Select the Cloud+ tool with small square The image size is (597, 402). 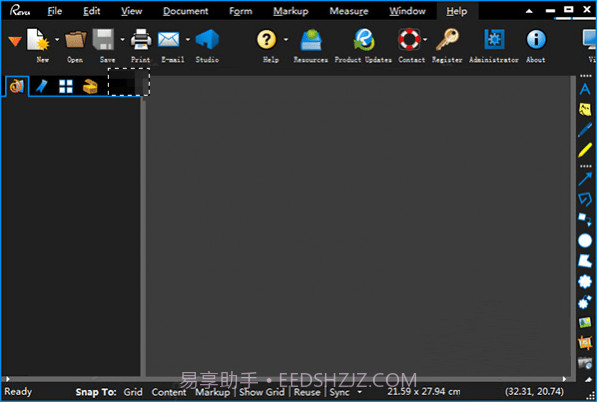click(x=585, y=302)
